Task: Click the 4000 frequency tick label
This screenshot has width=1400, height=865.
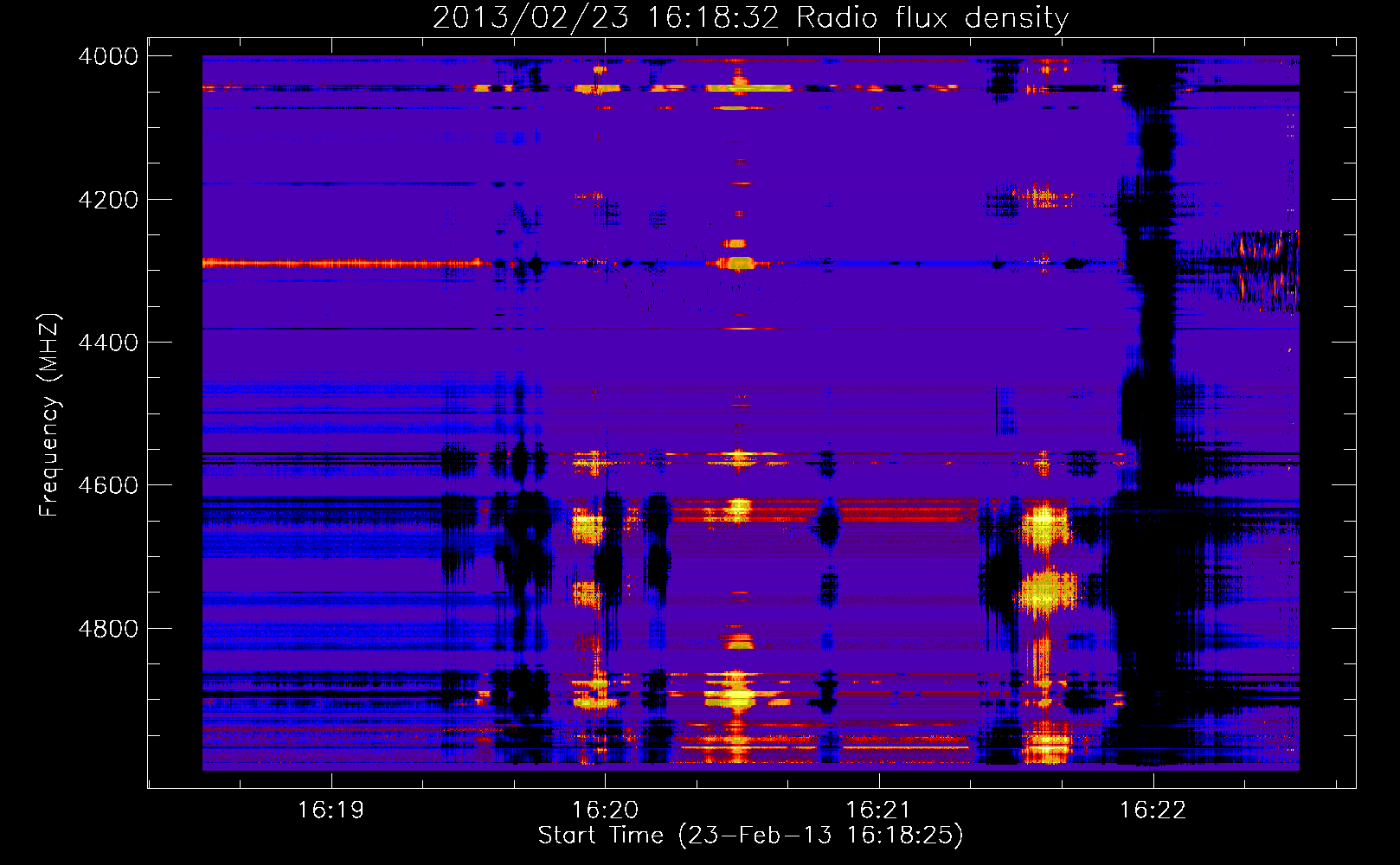Action: (x=108, y=56)
